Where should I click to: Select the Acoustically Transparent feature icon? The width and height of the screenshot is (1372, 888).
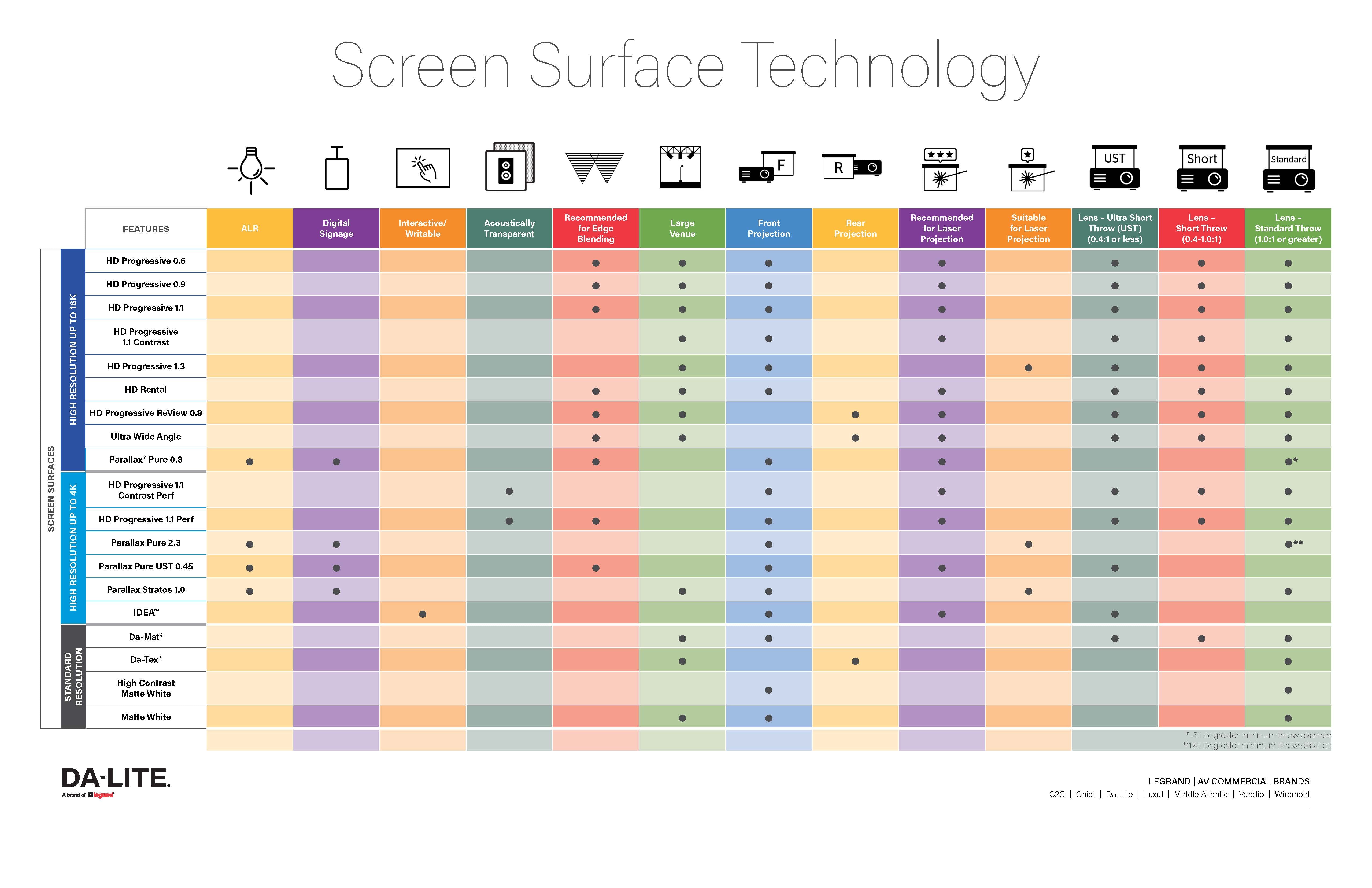point(510,175)
